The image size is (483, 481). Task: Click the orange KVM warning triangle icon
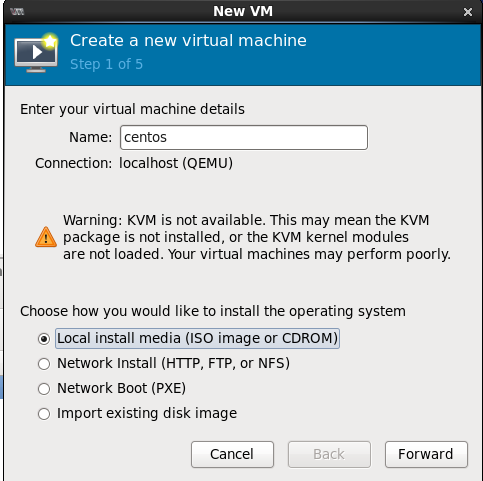[x=46, y=237]
